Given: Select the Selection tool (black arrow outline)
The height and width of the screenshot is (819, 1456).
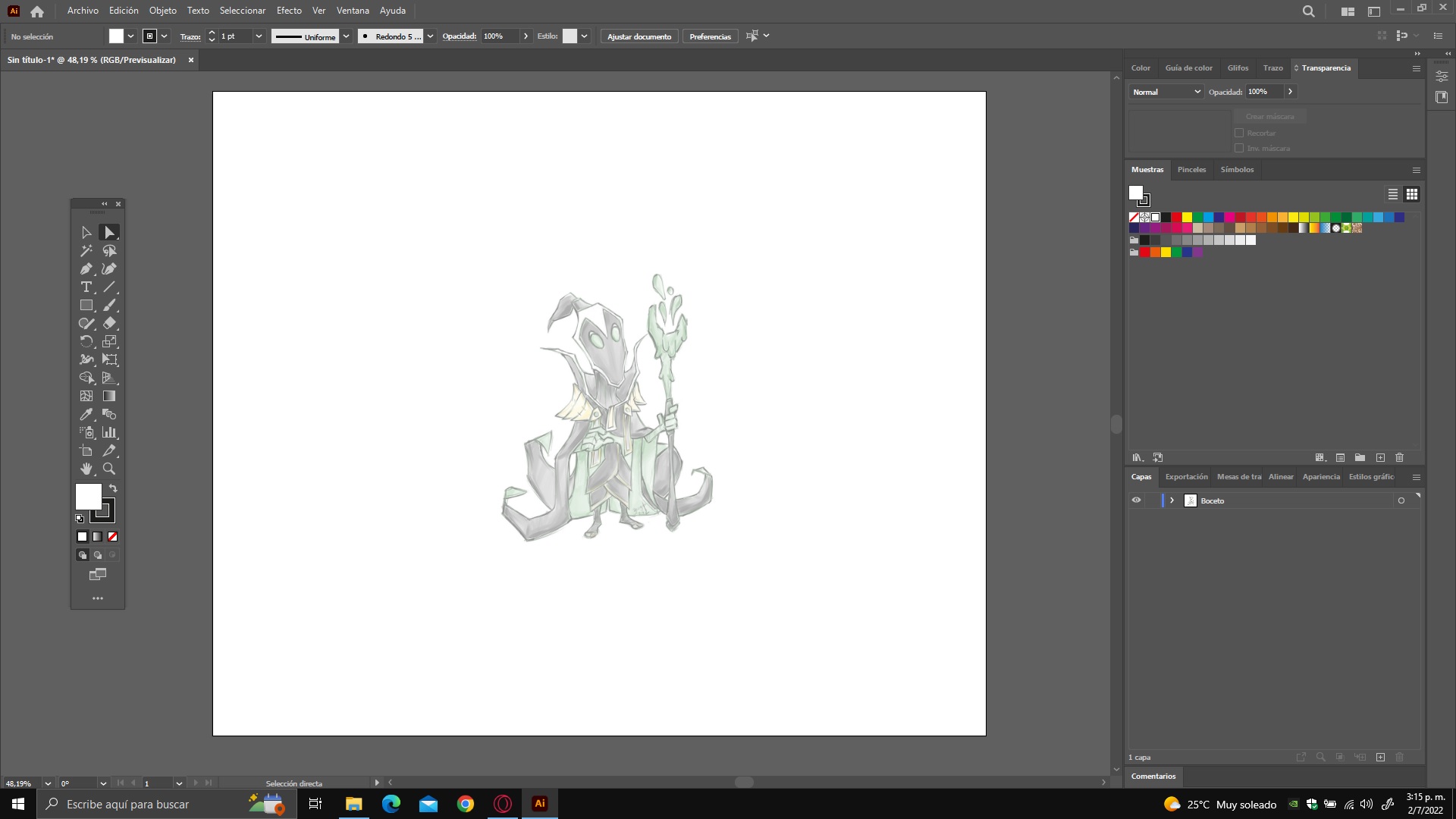Looking at the screenshot, I should point(86,232).
